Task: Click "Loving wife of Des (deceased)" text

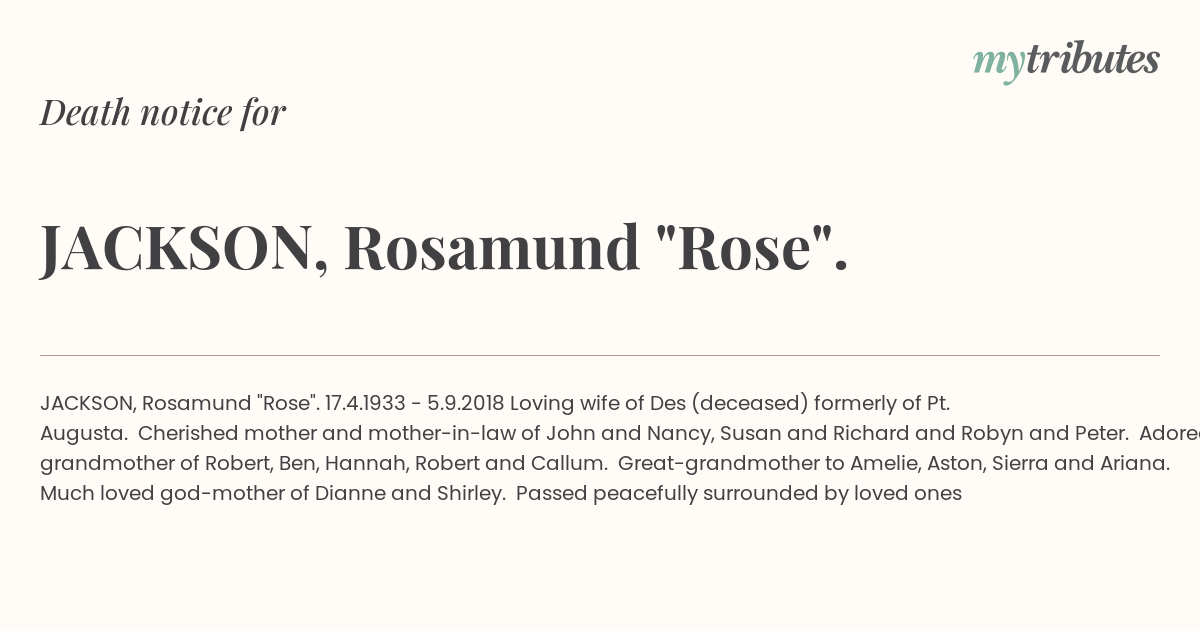Action: (658, 403)
